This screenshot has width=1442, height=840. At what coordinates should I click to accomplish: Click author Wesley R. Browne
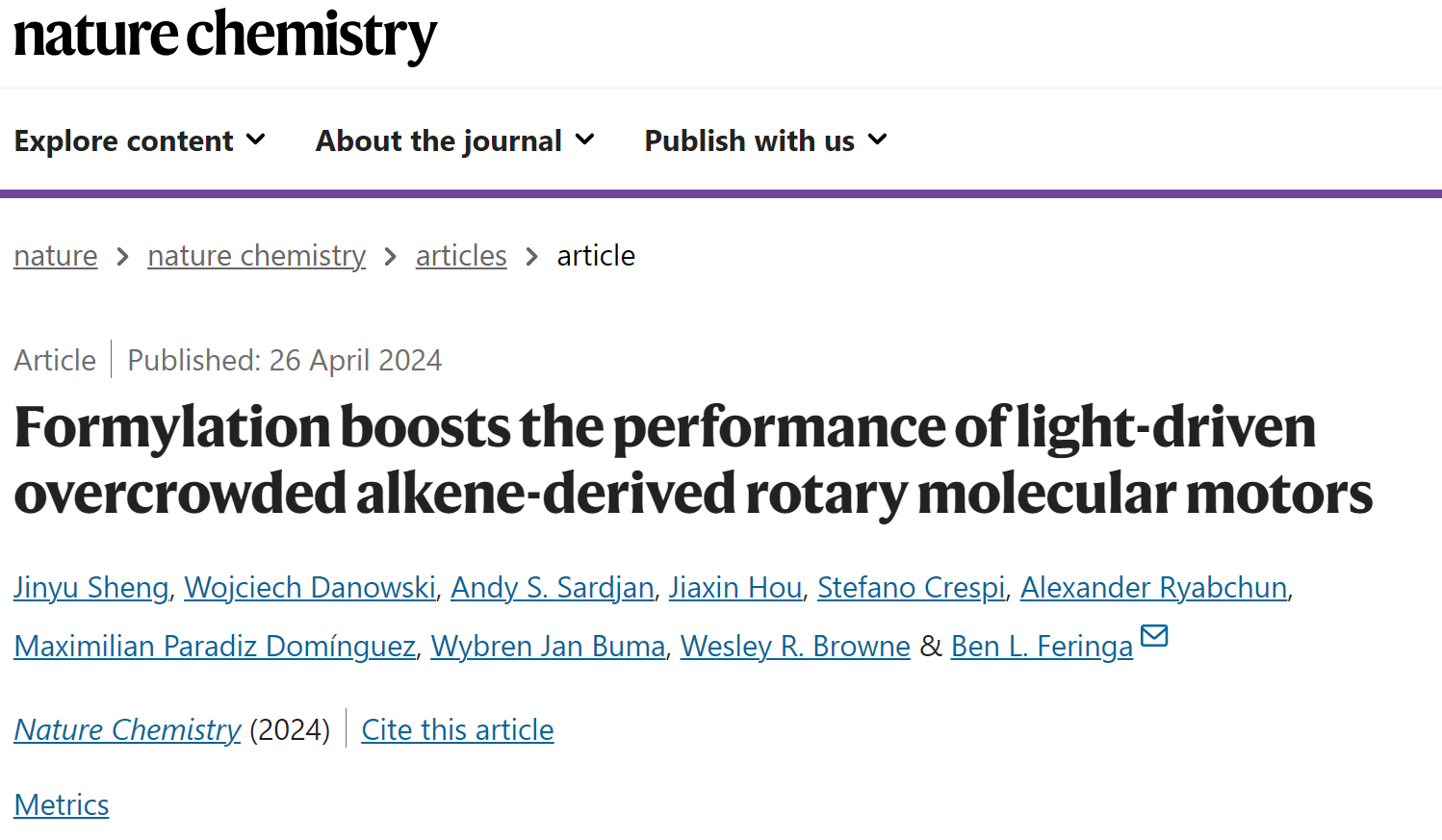(795, 647)
